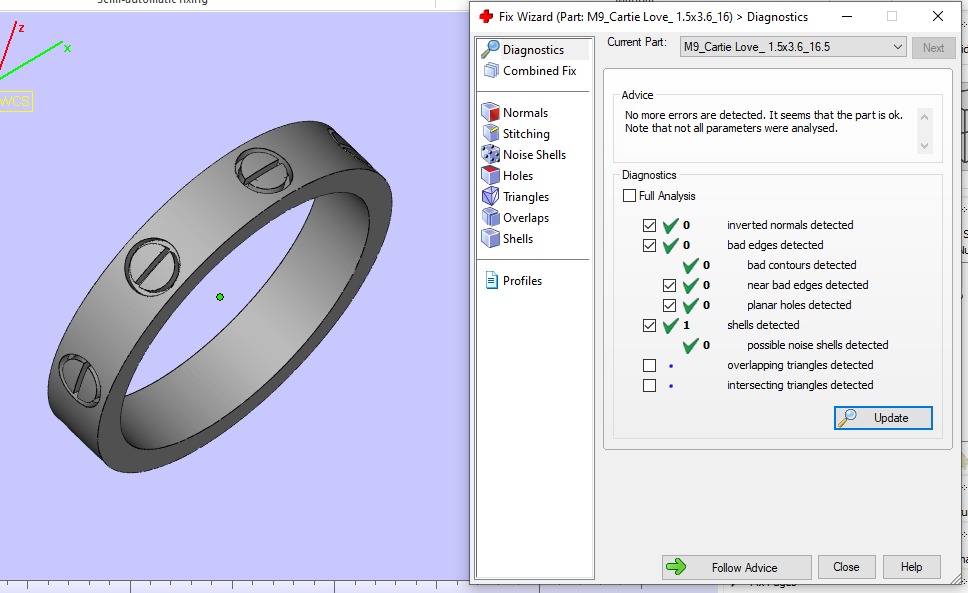
Task: Click the Follow Advice button
Action: click(736, 567)
